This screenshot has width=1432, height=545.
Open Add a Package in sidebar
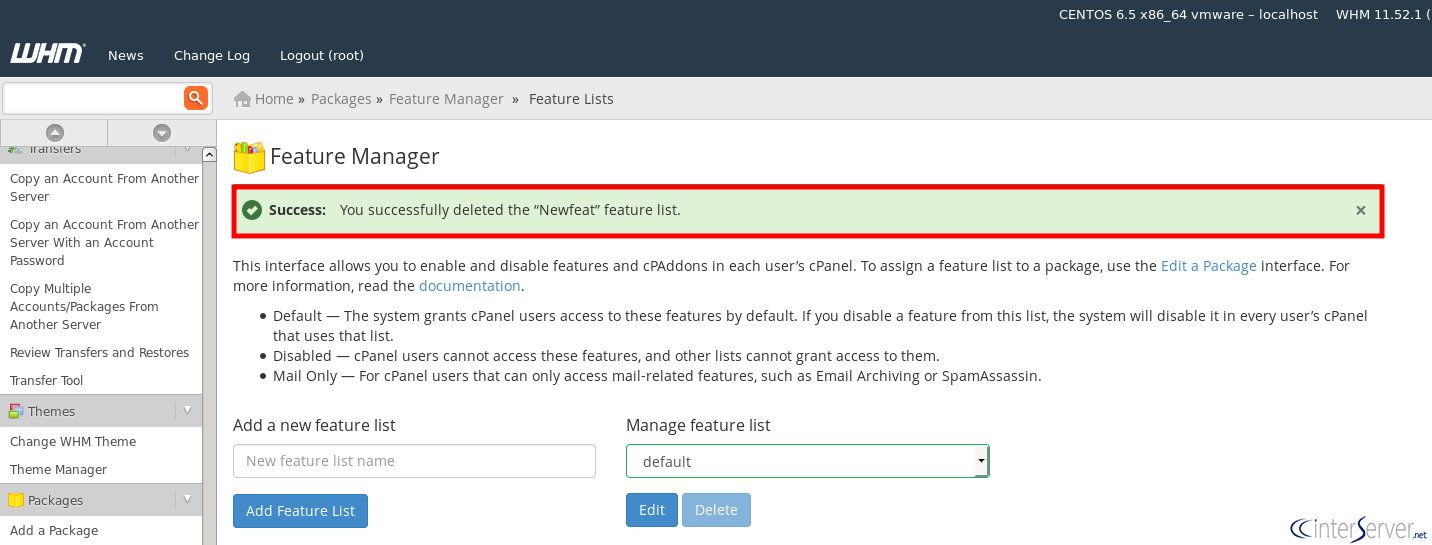[x=54, y=531]
